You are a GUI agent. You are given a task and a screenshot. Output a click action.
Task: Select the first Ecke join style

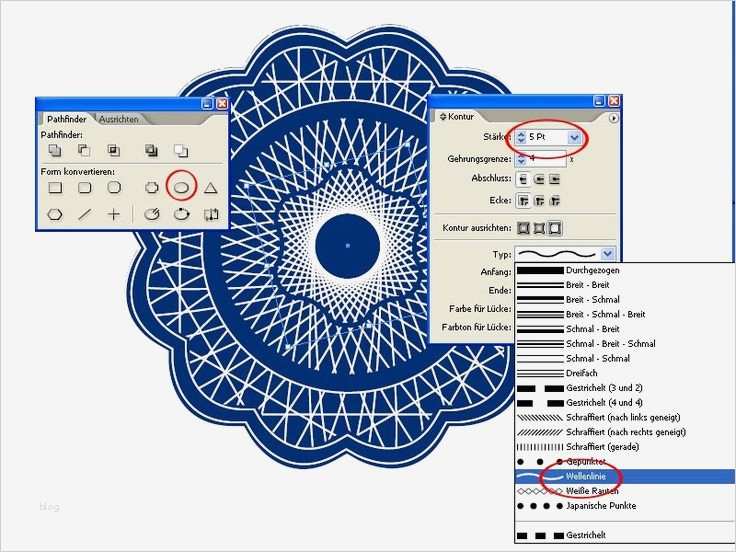click(523, 201)
